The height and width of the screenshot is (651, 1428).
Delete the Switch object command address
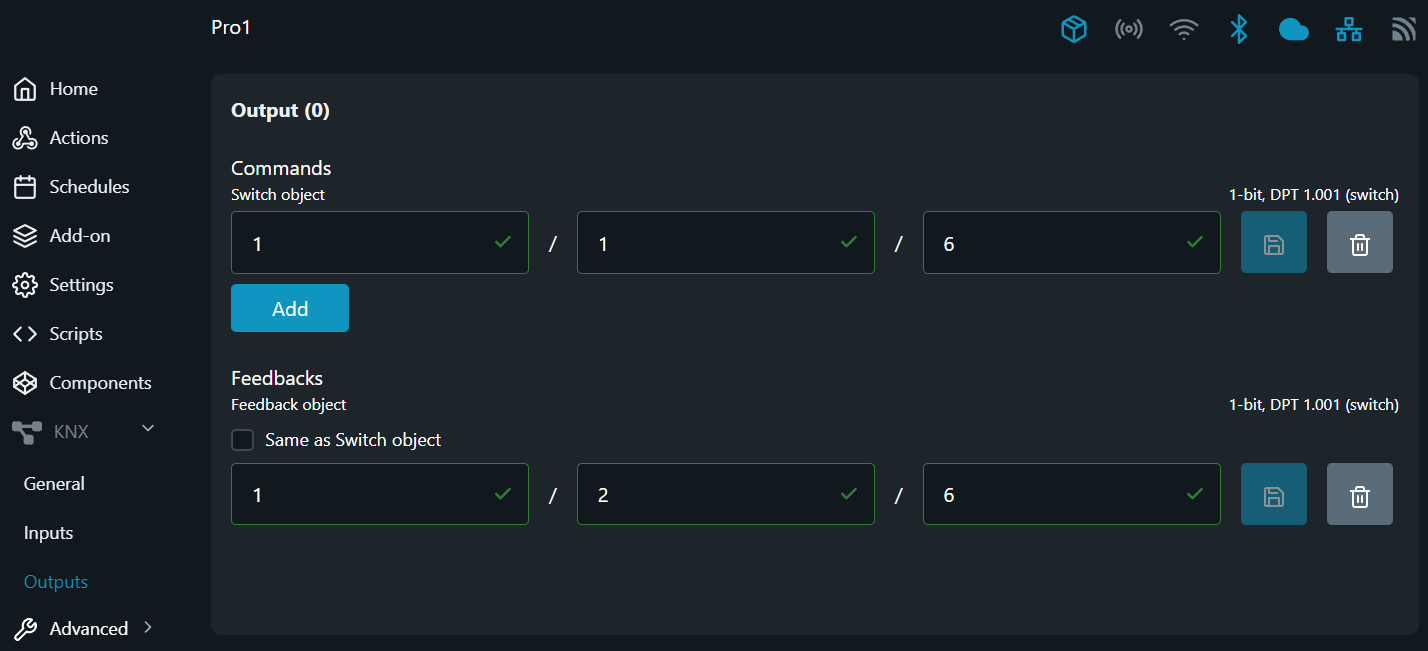point(1359,243)
